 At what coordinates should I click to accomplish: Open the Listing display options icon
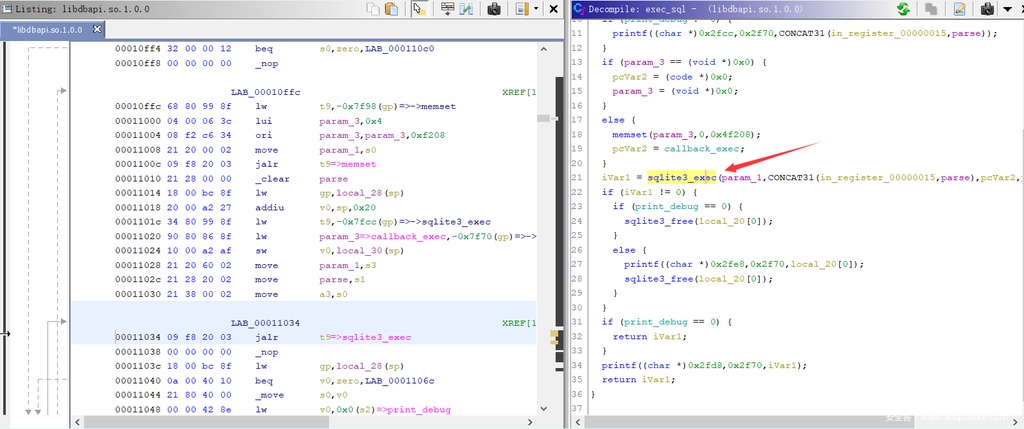[x=521, y=9]
